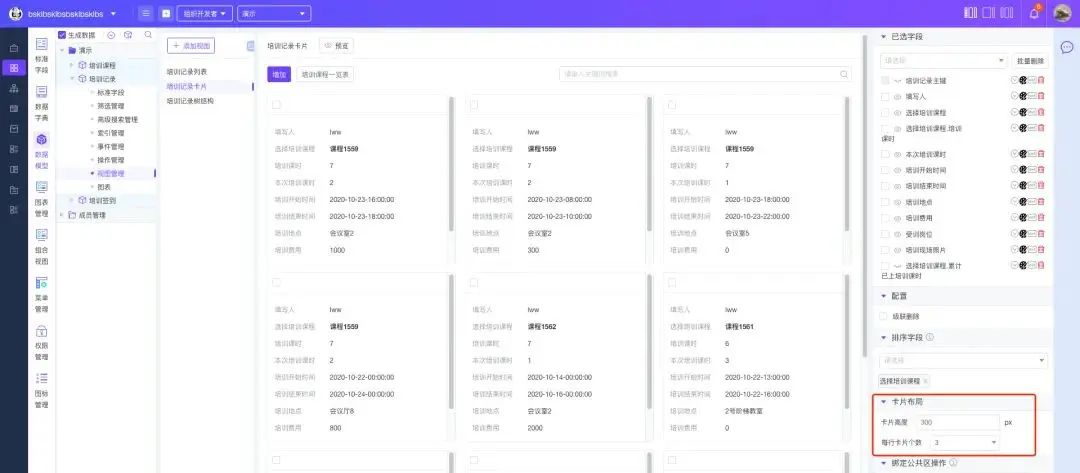Open 图表管理 in the secondary sidebar
Image resolution: width=1080 pixels, height=473 pixels.
[41, 199]
